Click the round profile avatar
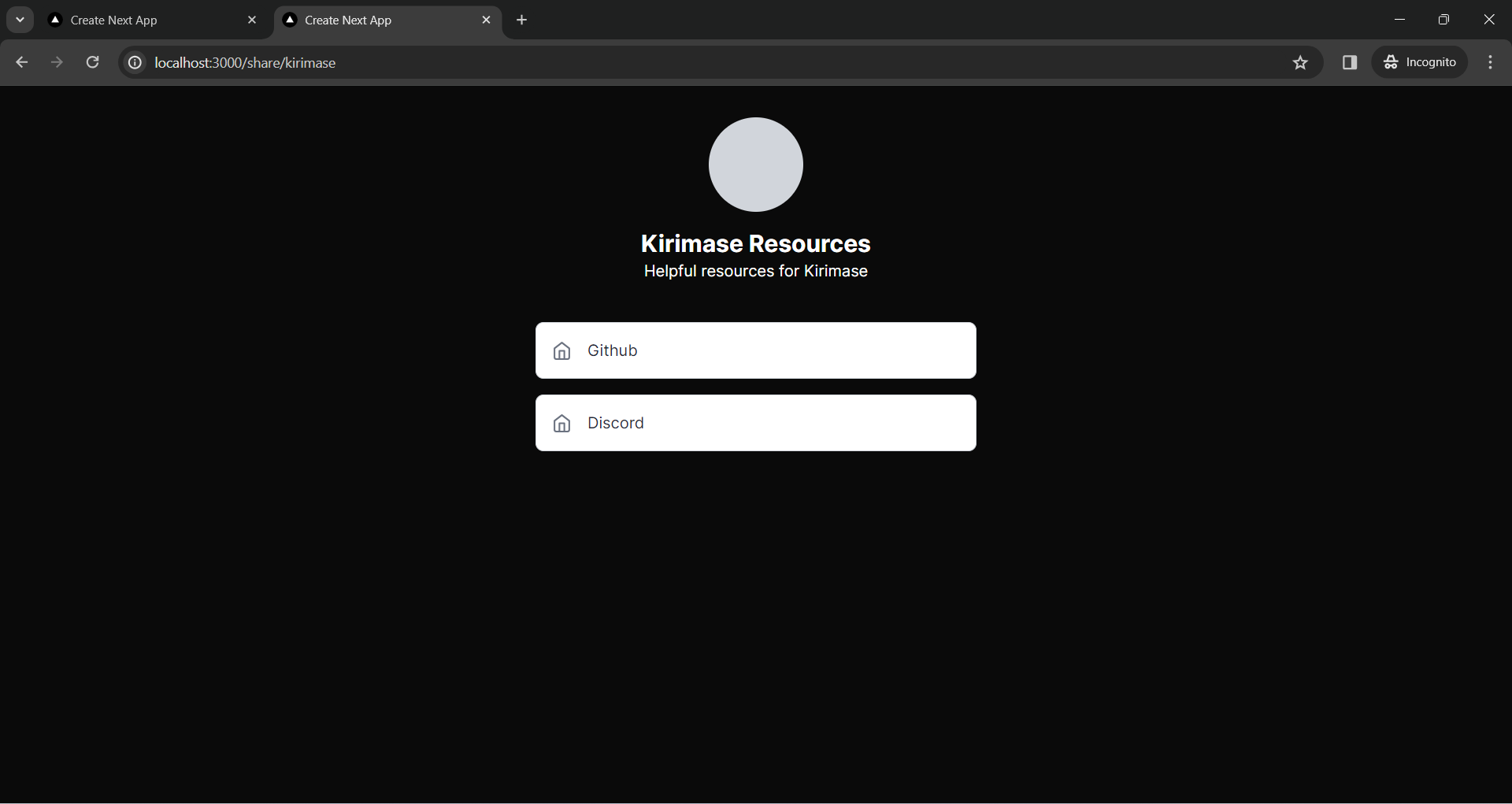1512x804 pixels. (x=756, y=165)
